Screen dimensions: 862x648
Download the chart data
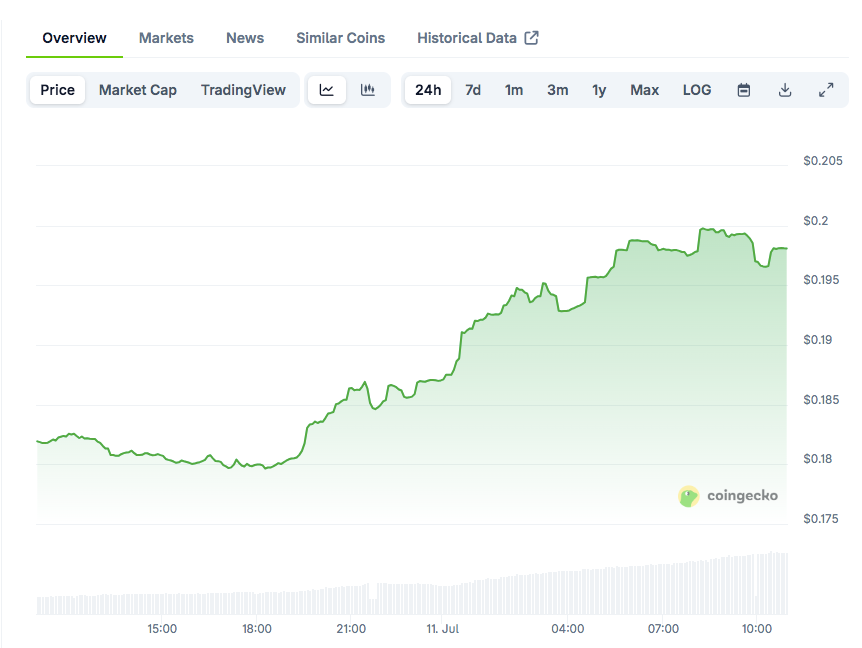(785, 90)
